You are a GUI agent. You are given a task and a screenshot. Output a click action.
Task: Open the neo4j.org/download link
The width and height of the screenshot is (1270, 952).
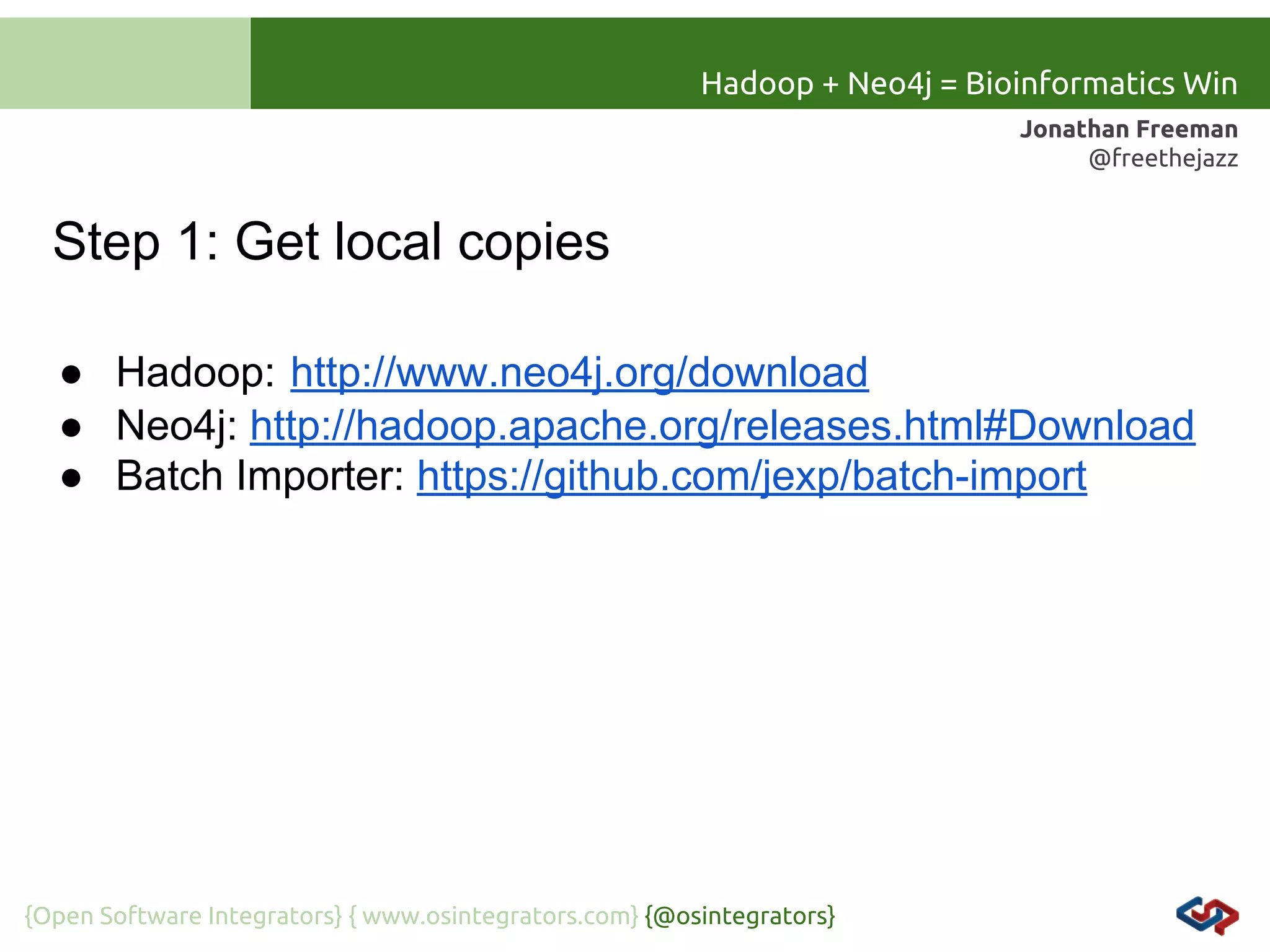[579, 374]
